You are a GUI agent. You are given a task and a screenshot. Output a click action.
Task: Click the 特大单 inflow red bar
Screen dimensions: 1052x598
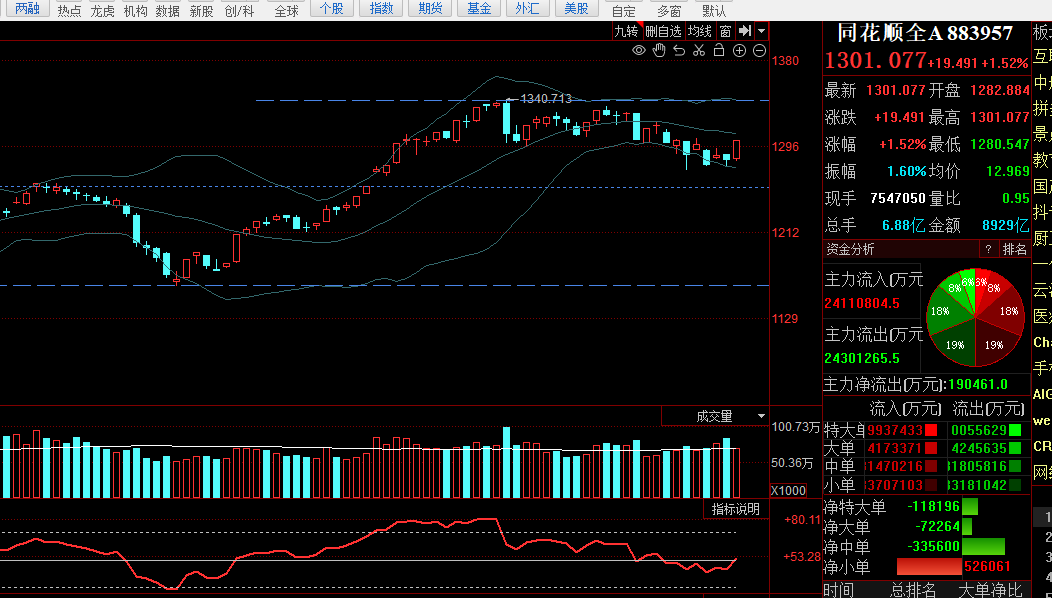coord(931,430)
